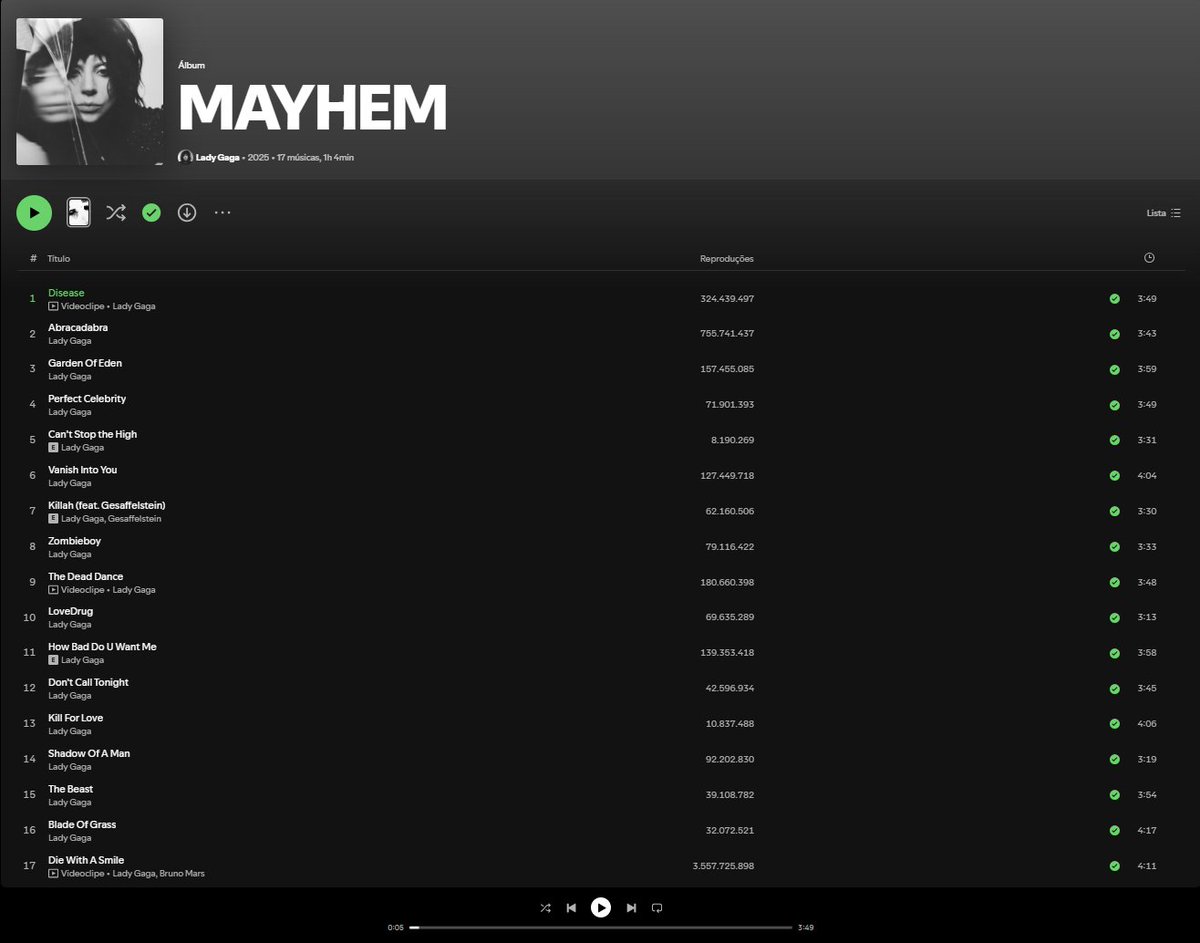
Task: Toggle saved checkmark for Garden Of Eden
Action: tap(1114, 370)
